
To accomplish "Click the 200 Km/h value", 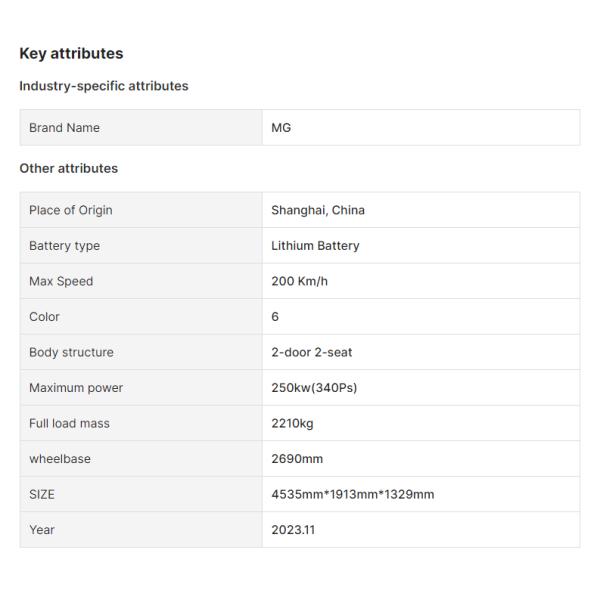I will pos(299,281).
